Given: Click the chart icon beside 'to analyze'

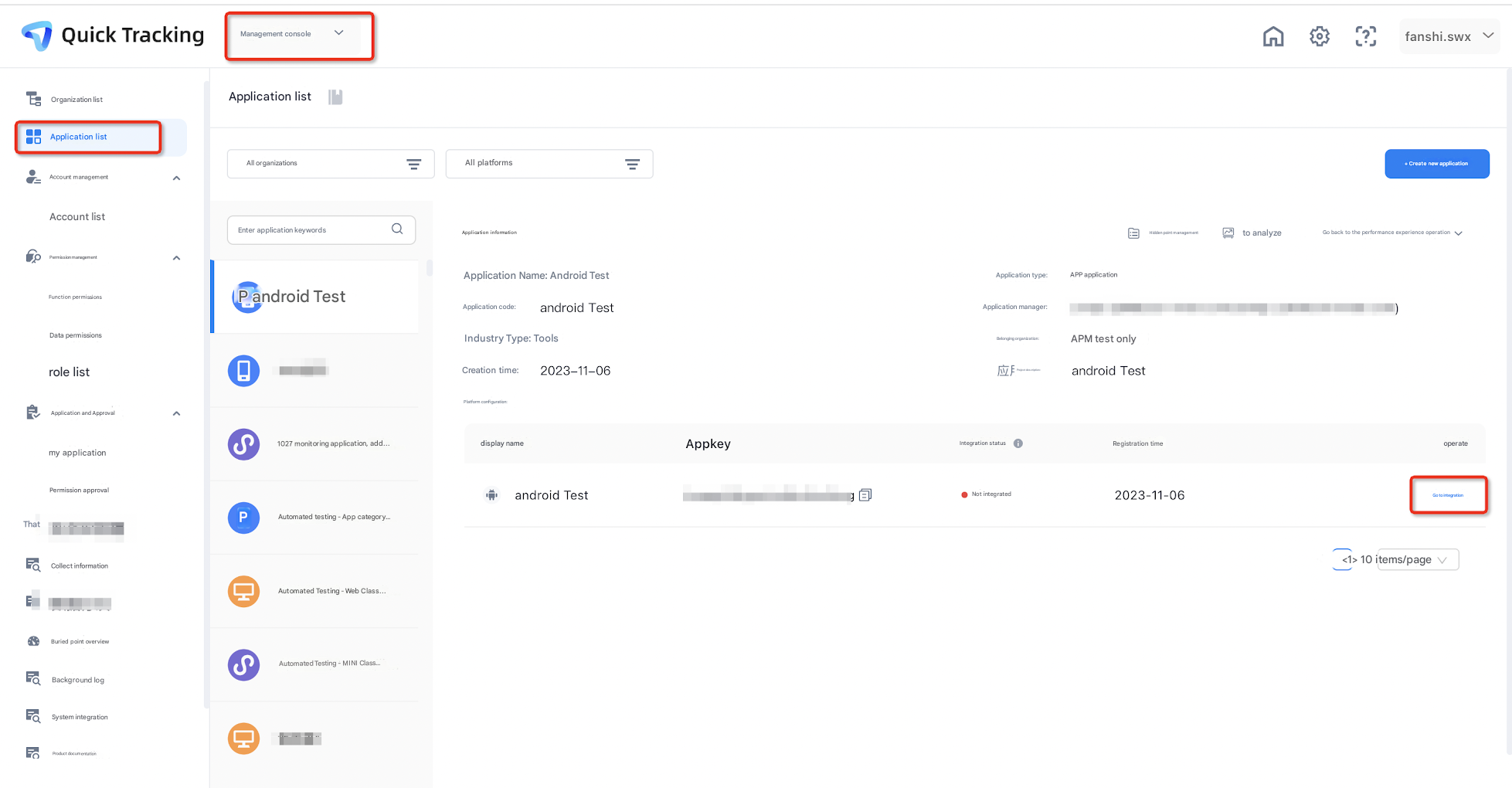Looking at the screenshot, I should pos(1228,233).
